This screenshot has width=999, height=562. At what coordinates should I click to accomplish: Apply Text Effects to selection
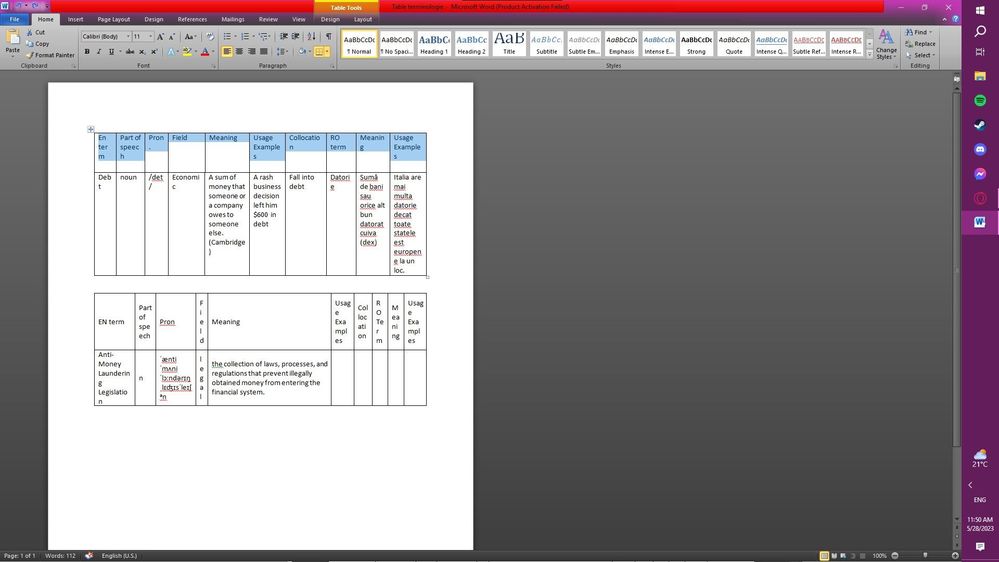(x=171, y=52)
